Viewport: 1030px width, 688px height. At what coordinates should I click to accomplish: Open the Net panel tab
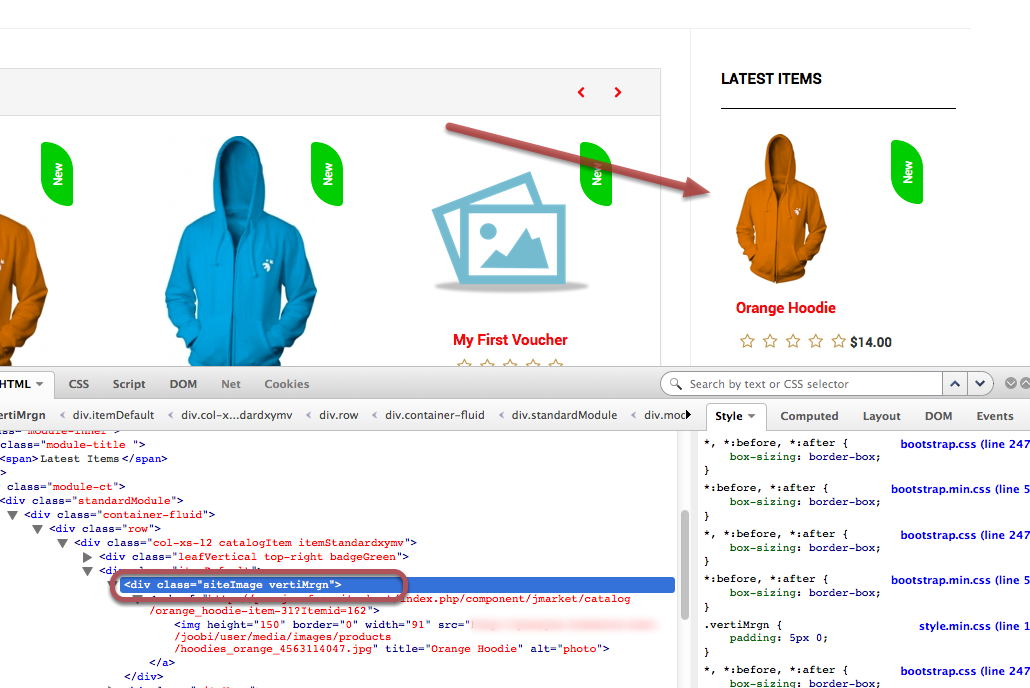coord(231,384)
